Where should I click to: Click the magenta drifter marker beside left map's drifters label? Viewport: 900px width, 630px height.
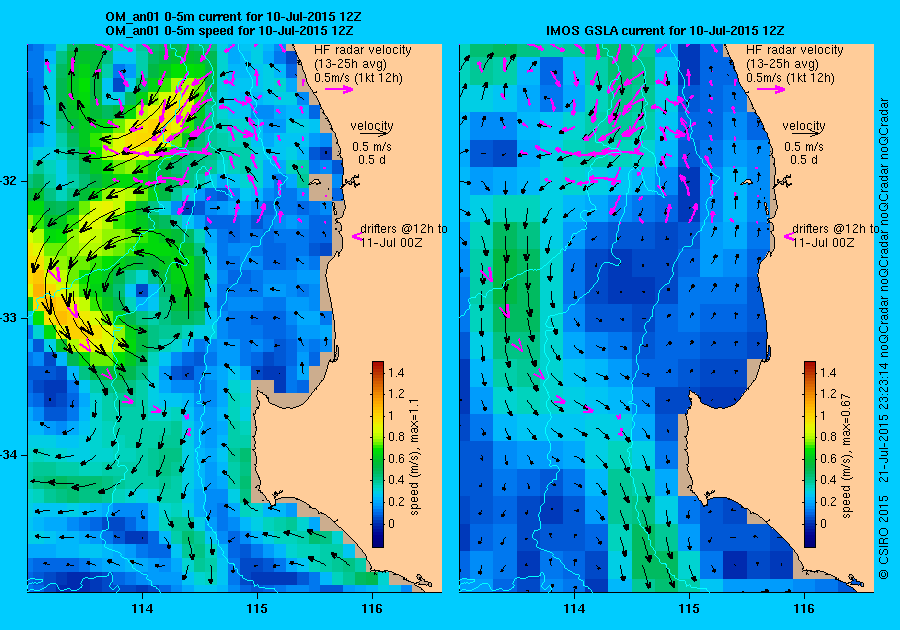click(x=356, y=236)
